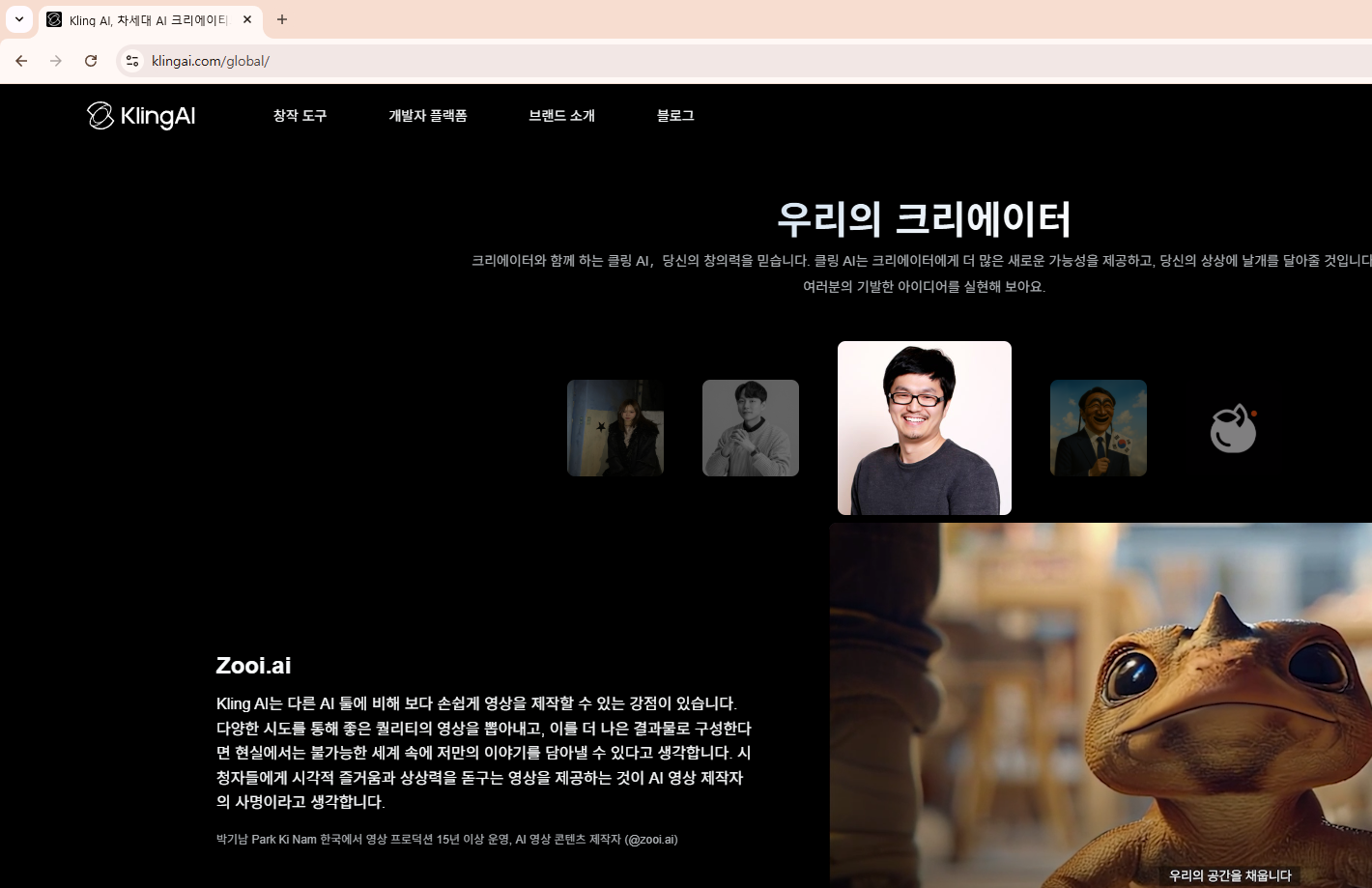Viewport: 1372px width, 888px height.
Task: Click the browser forward arrow
Action: 56,61
